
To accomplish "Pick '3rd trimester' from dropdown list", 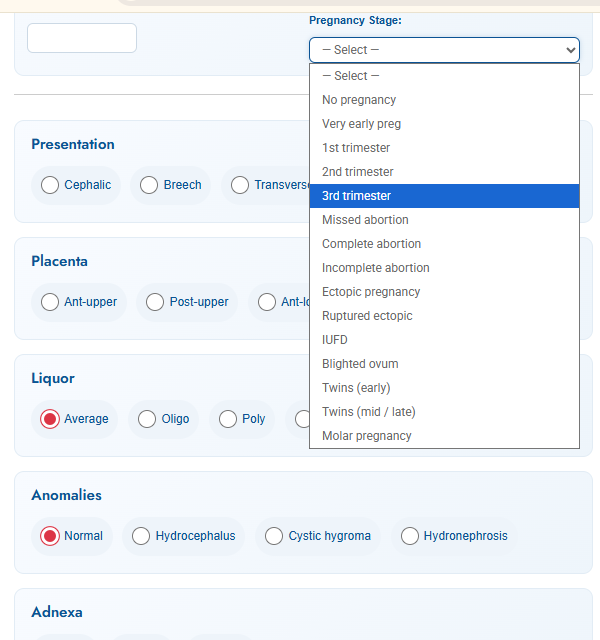I will (x=444, y=196).
